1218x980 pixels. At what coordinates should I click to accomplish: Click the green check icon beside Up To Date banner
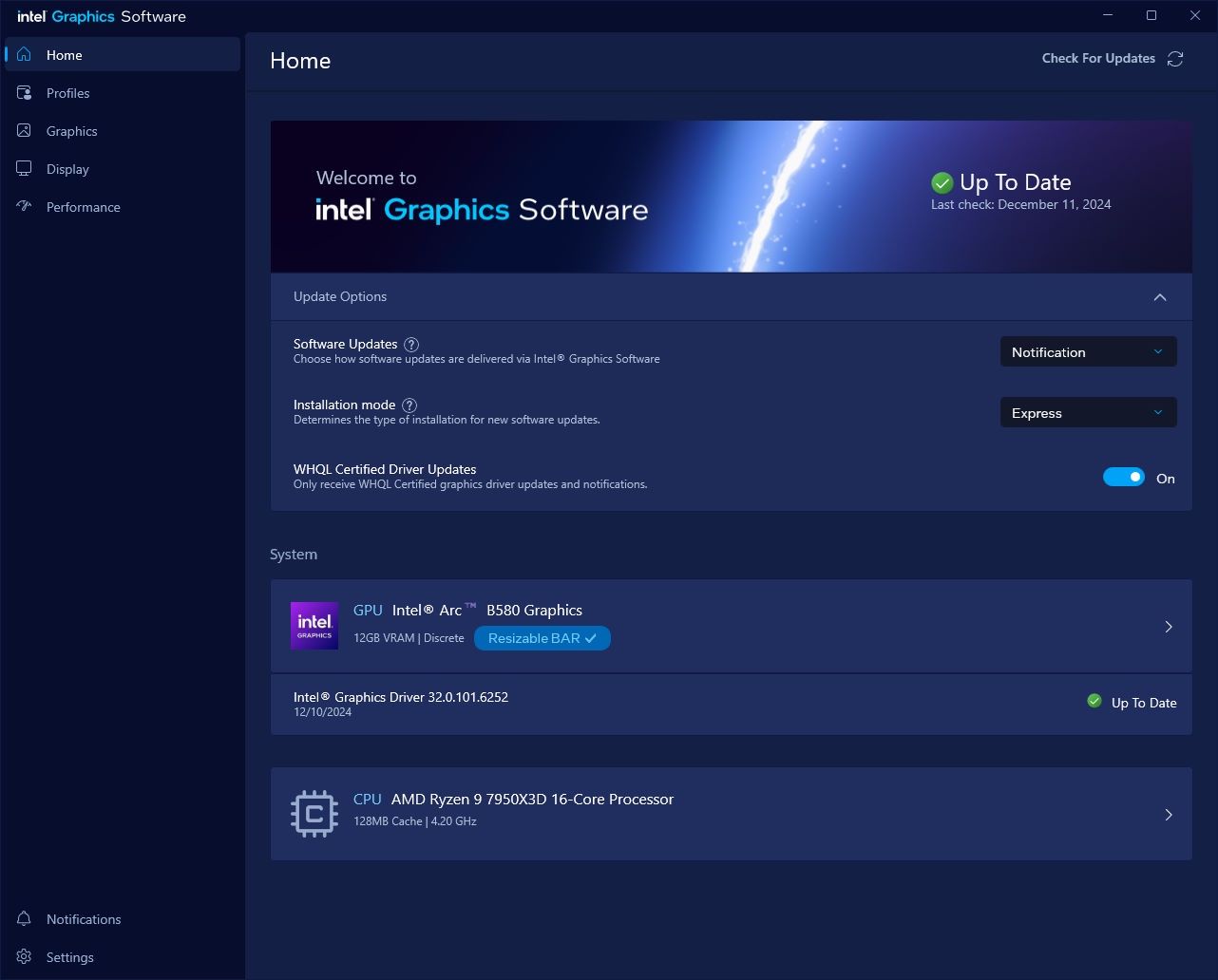click(942, 182)
